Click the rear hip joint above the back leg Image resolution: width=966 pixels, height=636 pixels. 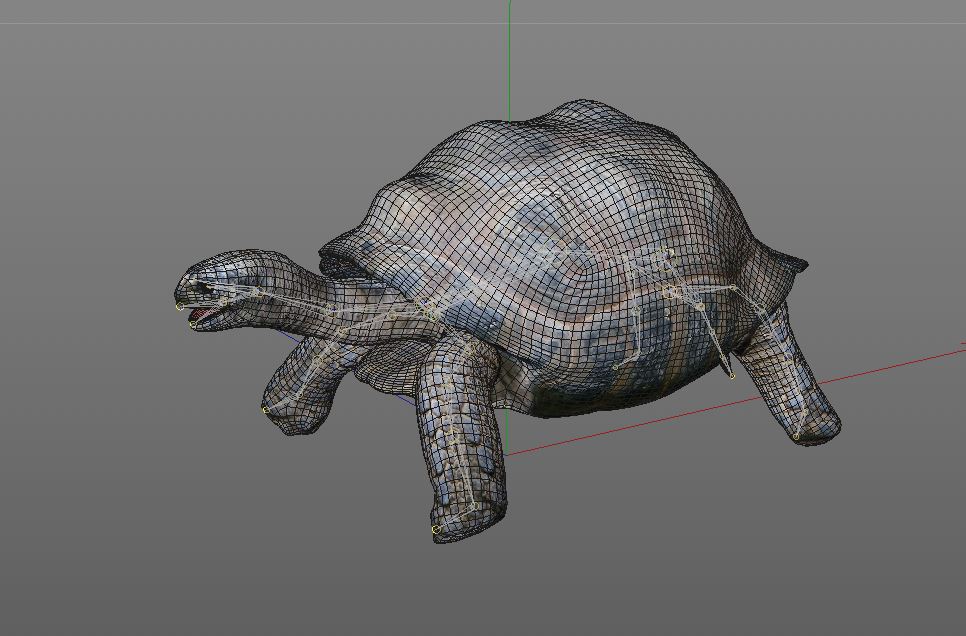(733, 288)
